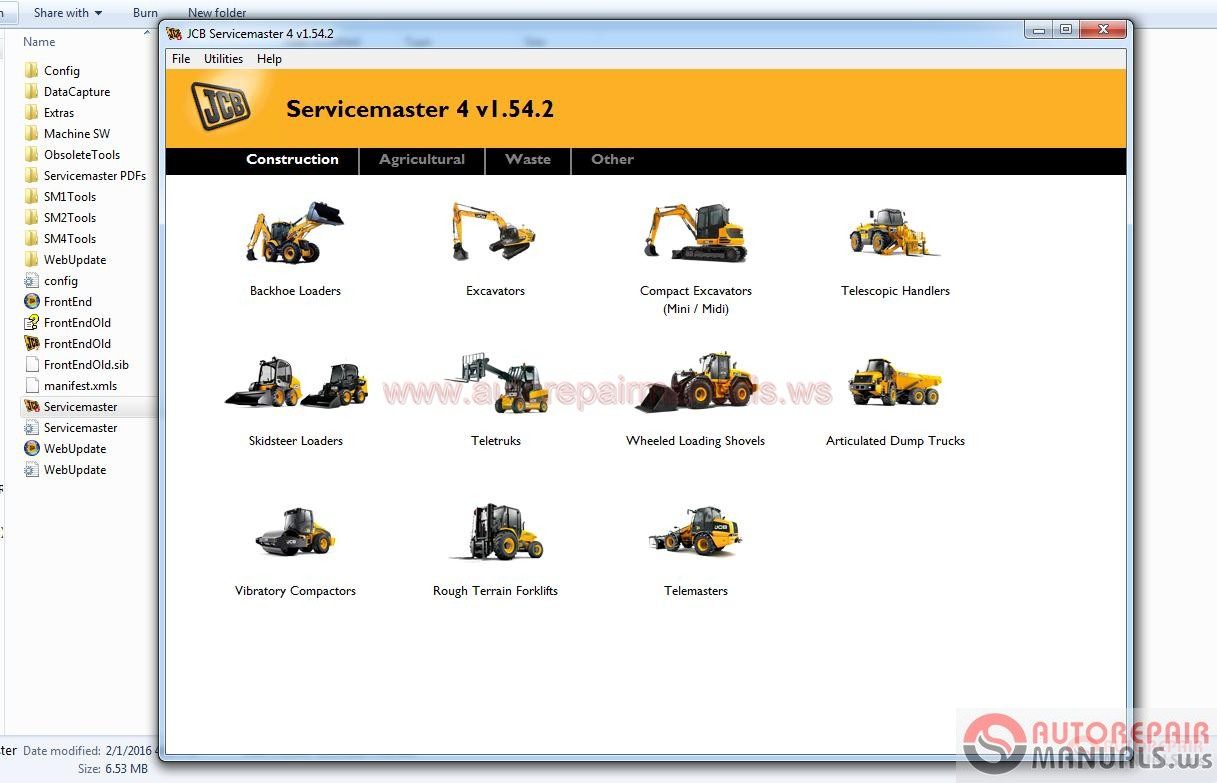
Task: Select the WebUpdate folder name
Action: [75, 260]
